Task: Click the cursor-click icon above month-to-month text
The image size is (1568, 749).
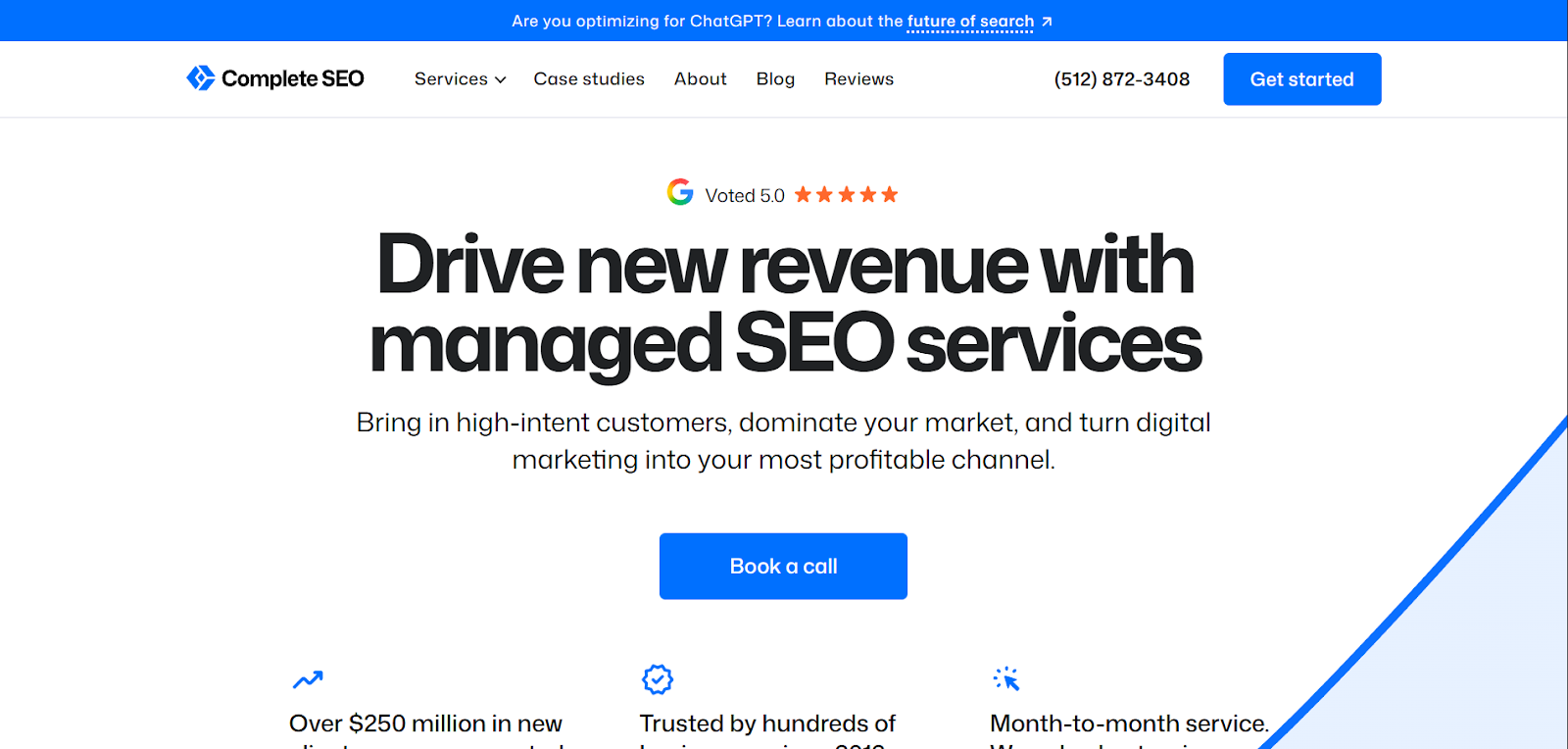Action: 1006,677
